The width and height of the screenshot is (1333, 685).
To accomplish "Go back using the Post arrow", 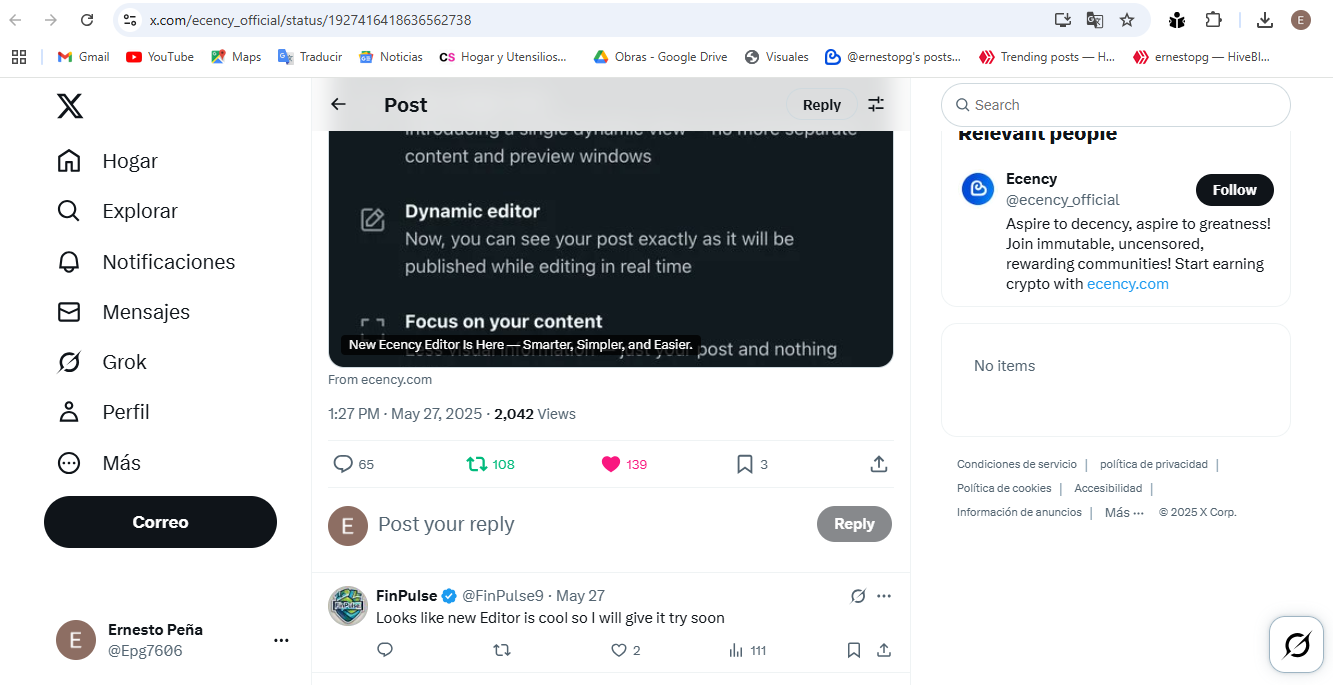I will [339, 104].
